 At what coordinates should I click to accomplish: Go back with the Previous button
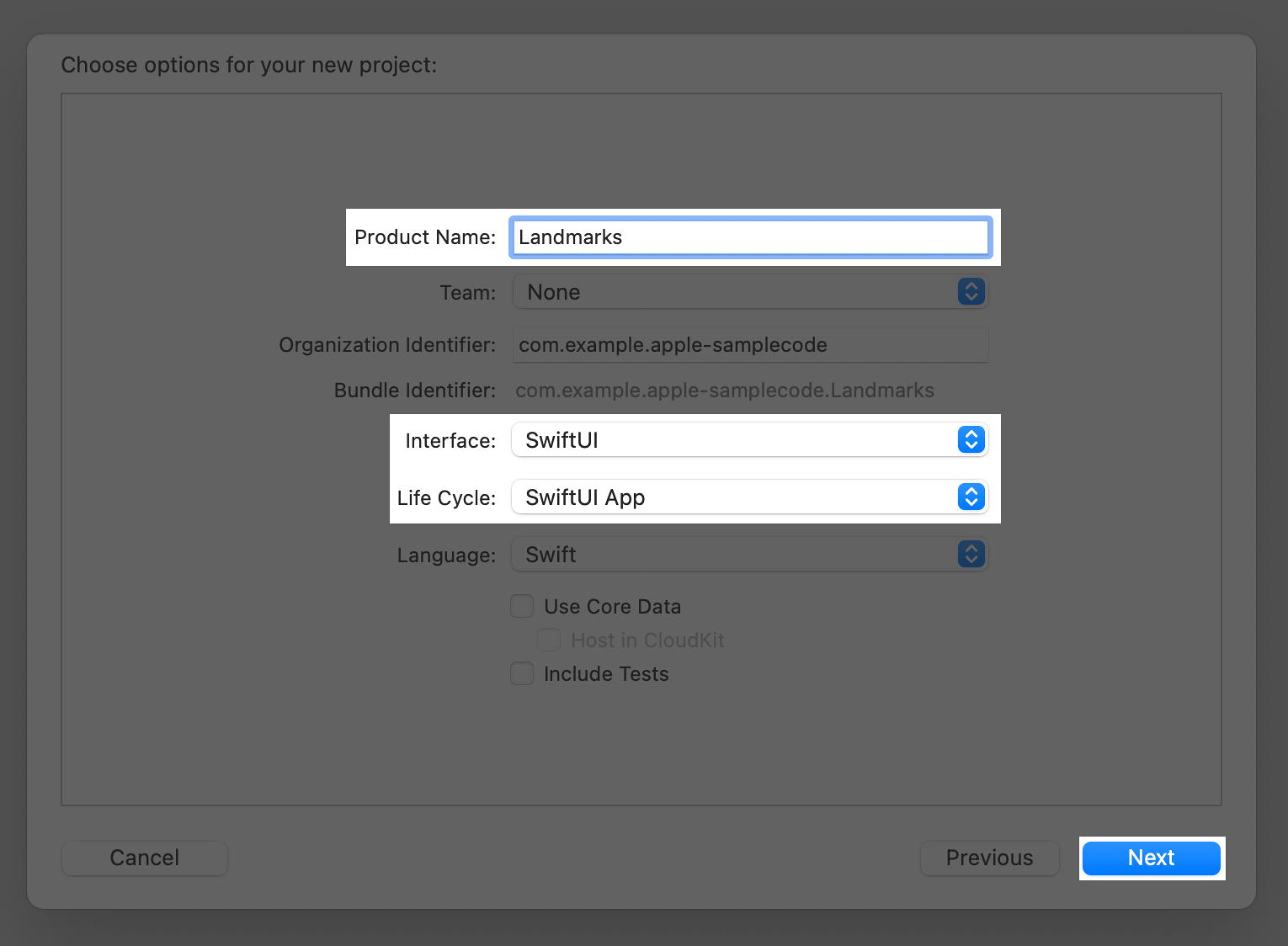click(989, 858)
